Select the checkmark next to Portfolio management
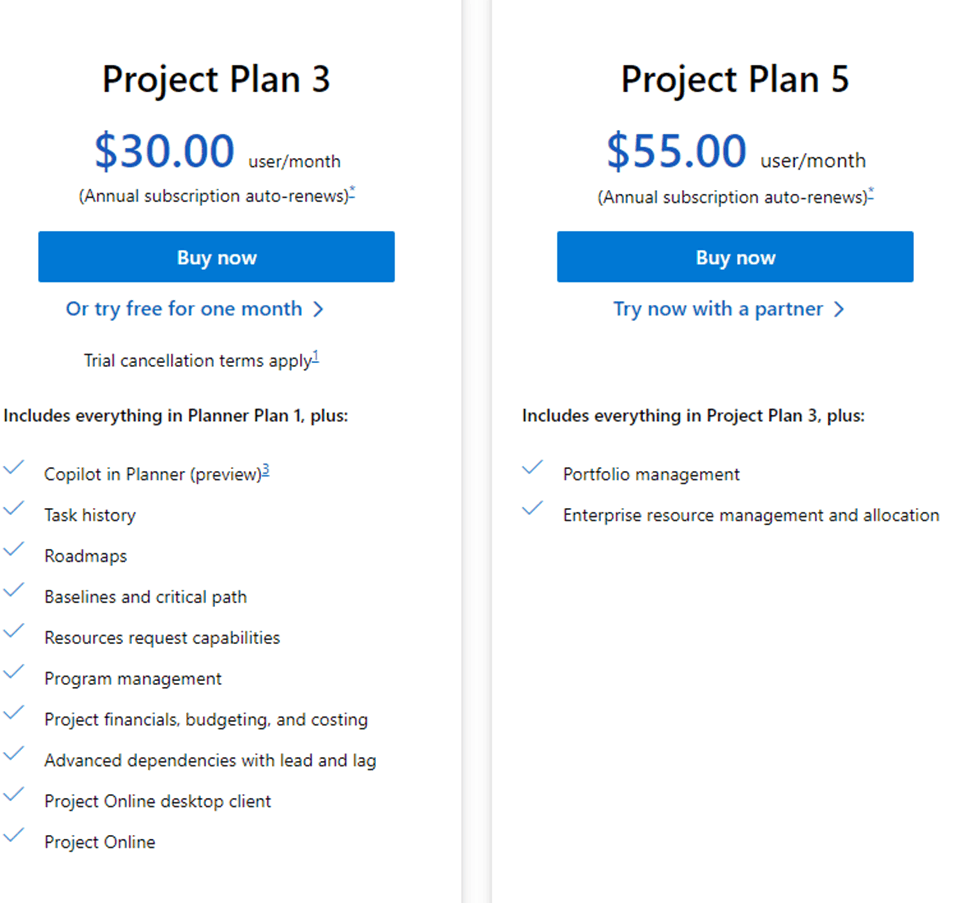Viewport: 975px width, 903px height. coord(532,466)
